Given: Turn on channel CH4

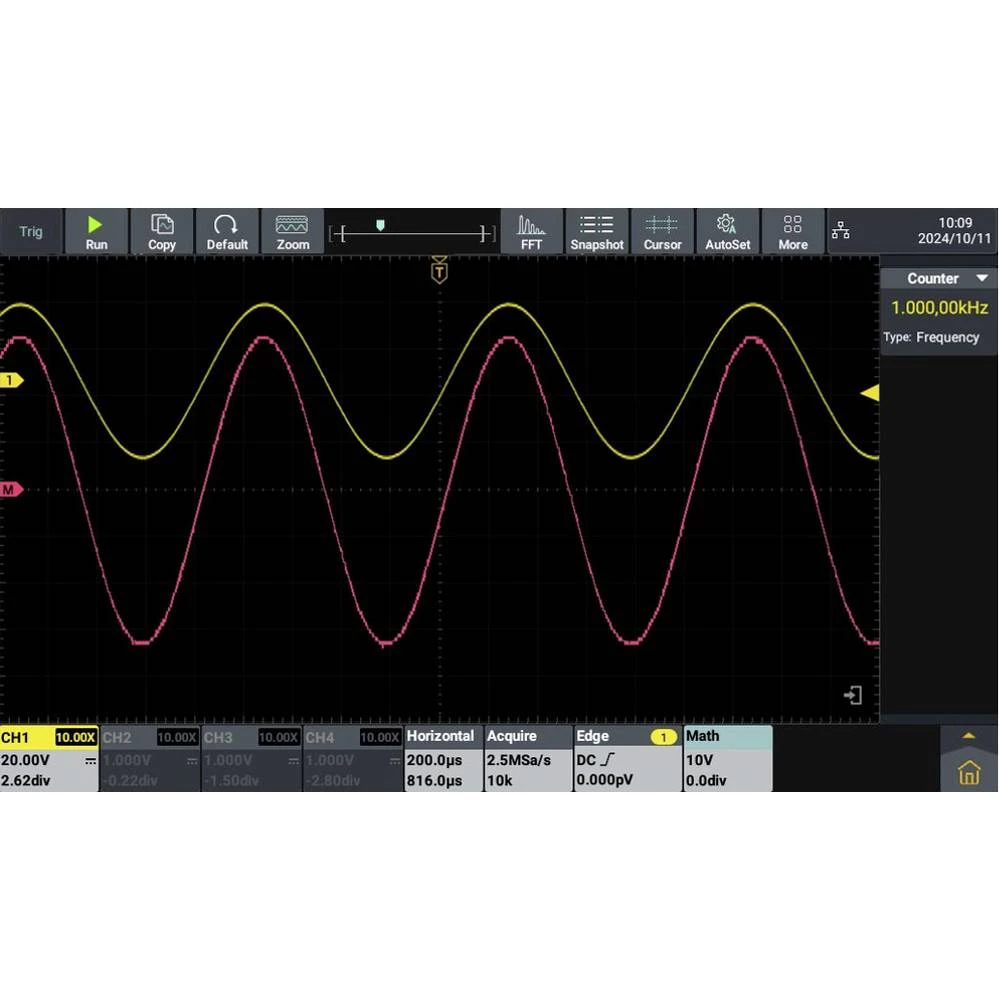Looking at the screenshot, I should [x=352, y=759].
